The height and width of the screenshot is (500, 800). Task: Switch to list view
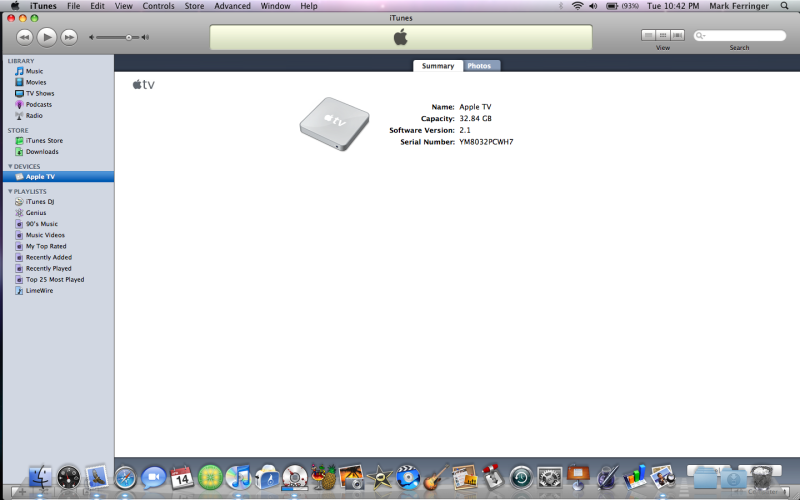point(648,35)
